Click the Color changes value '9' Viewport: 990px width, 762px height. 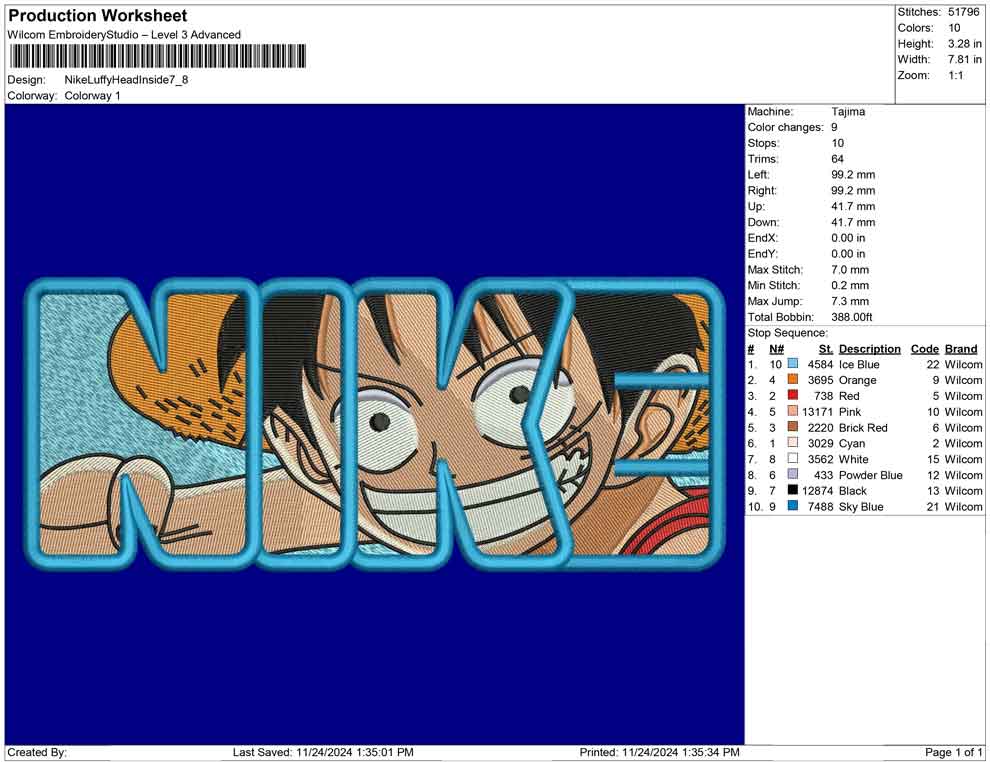pos(834,127)
